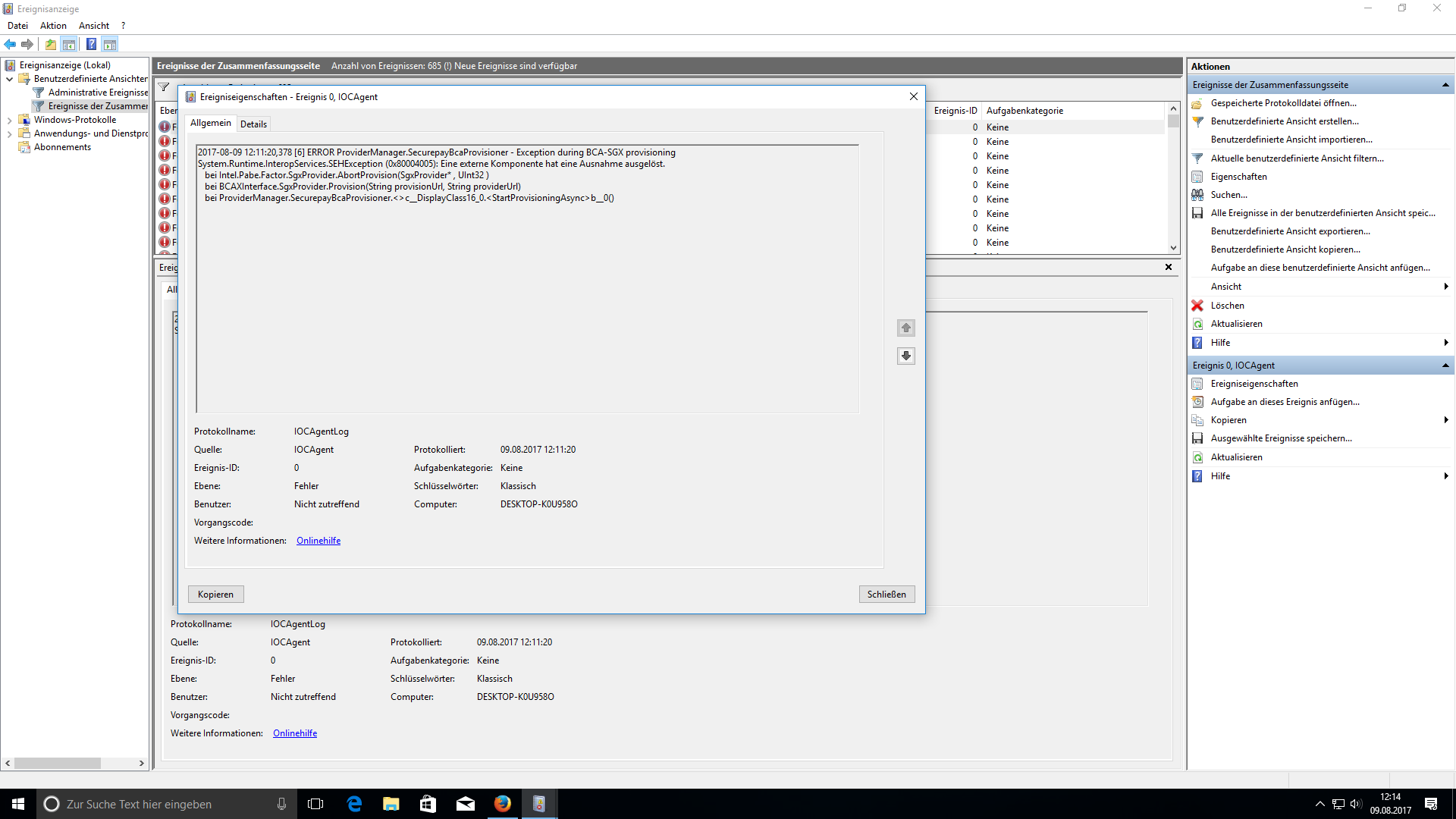Collapse the Benutzerdefinierte Ansichten tree node

pyautogui.click(x=9, y=79)
